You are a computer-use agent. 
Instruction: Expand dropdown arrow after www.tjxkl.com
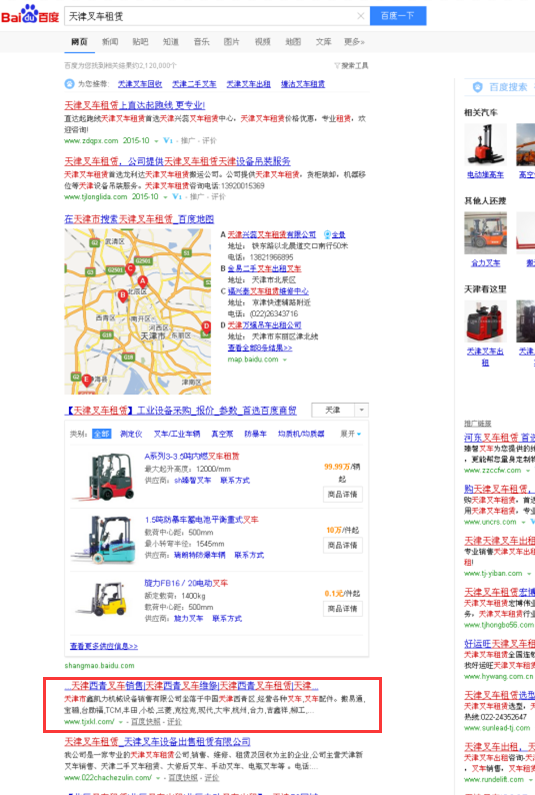[x=121, y=721]
